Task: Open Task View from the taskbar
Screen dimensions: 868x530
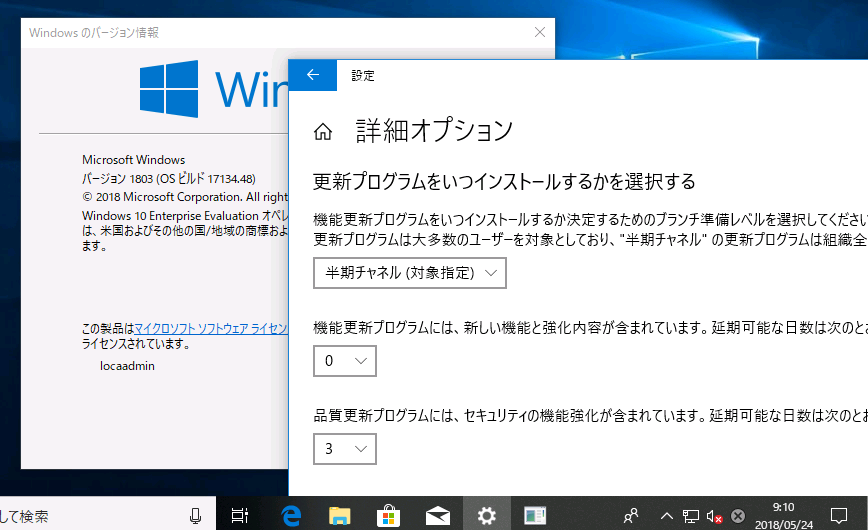Action: [x=240, y=516]
